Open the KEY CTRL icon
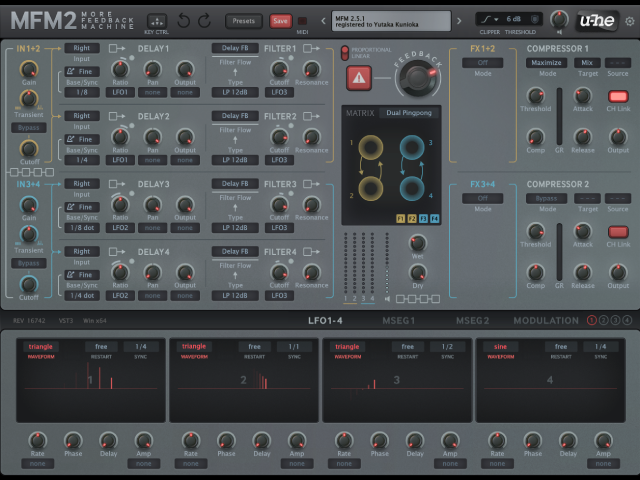Screen dimensions: 640x480 (x=157, y=20)
